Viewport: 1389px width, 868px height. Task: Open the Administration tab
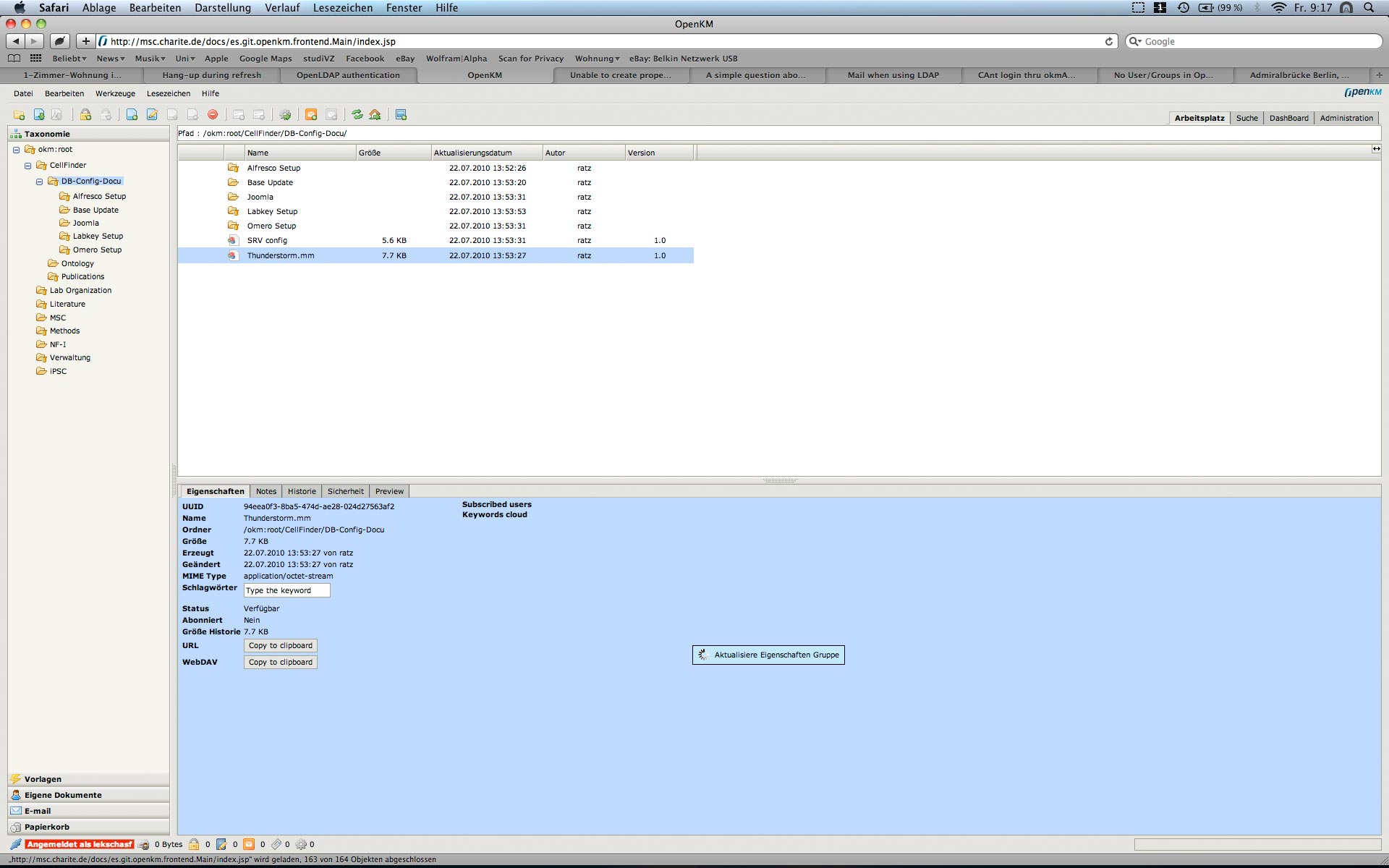[x=1346, y=118]
